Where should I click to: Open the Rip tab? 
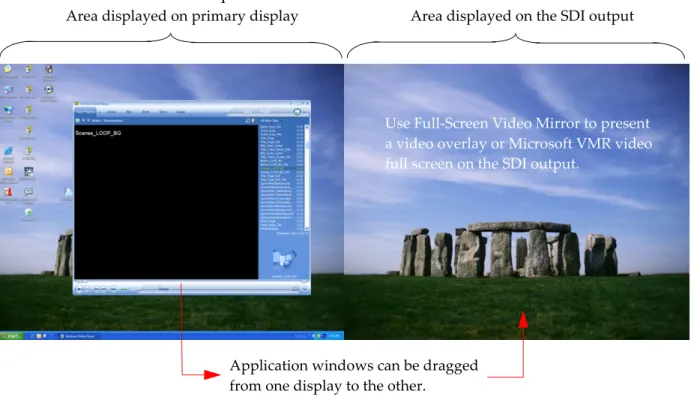click(128, 112)
